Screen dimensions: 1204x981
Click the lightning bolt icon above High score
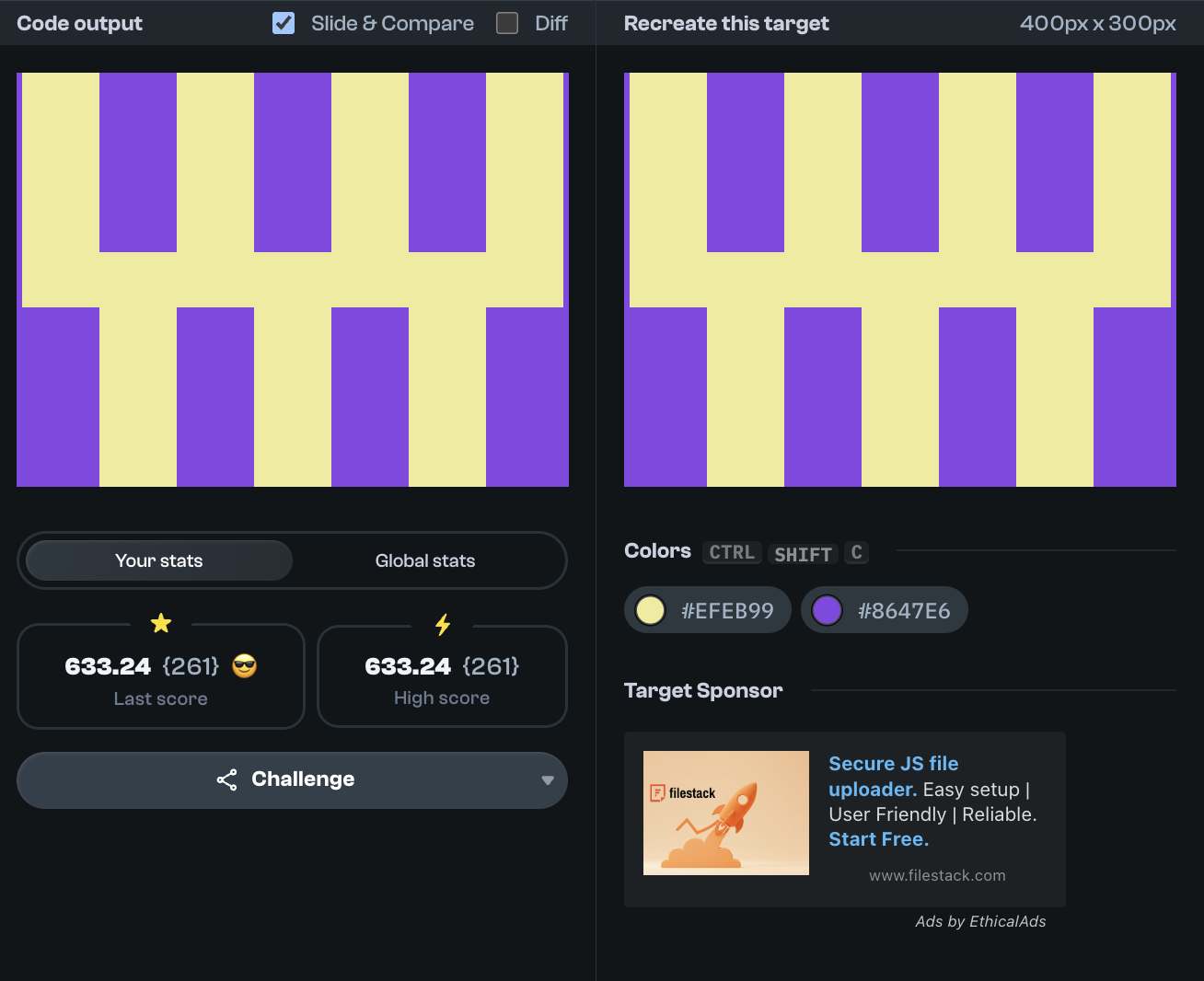click(x=443, y=625)
